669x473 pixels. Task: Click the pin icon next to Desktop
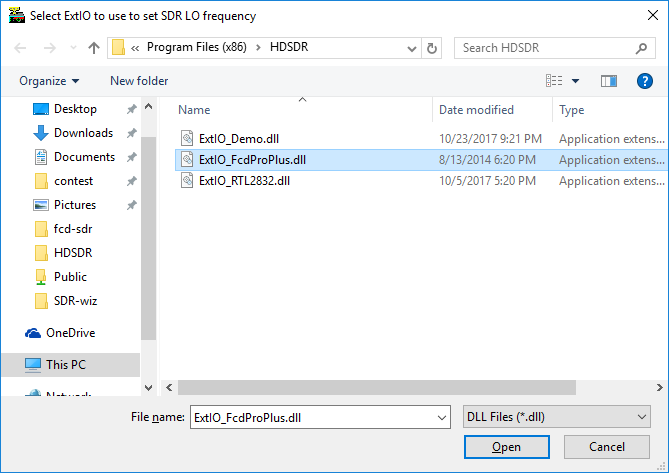131,109
